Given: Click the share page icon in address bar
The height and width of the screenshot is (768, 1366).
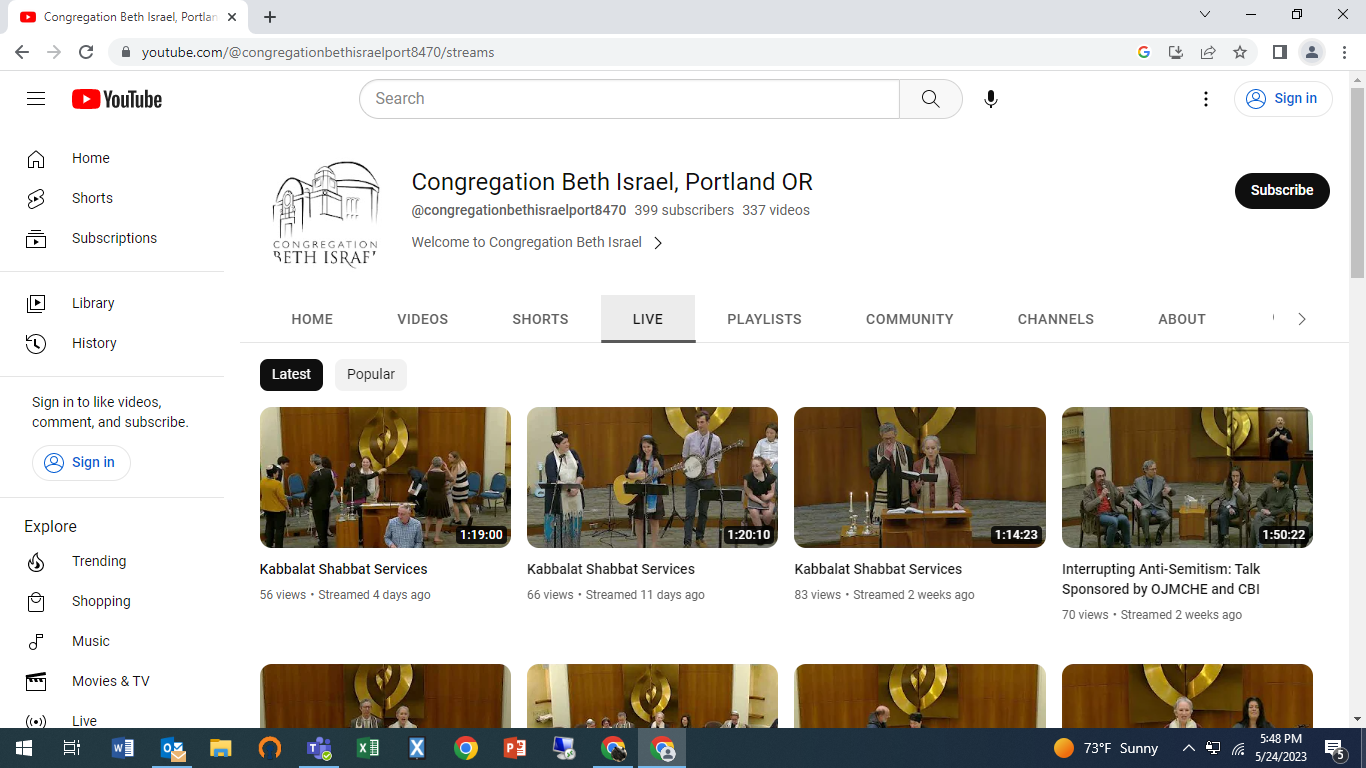Looking at the screenshot, I should [x=1208, y=52].
